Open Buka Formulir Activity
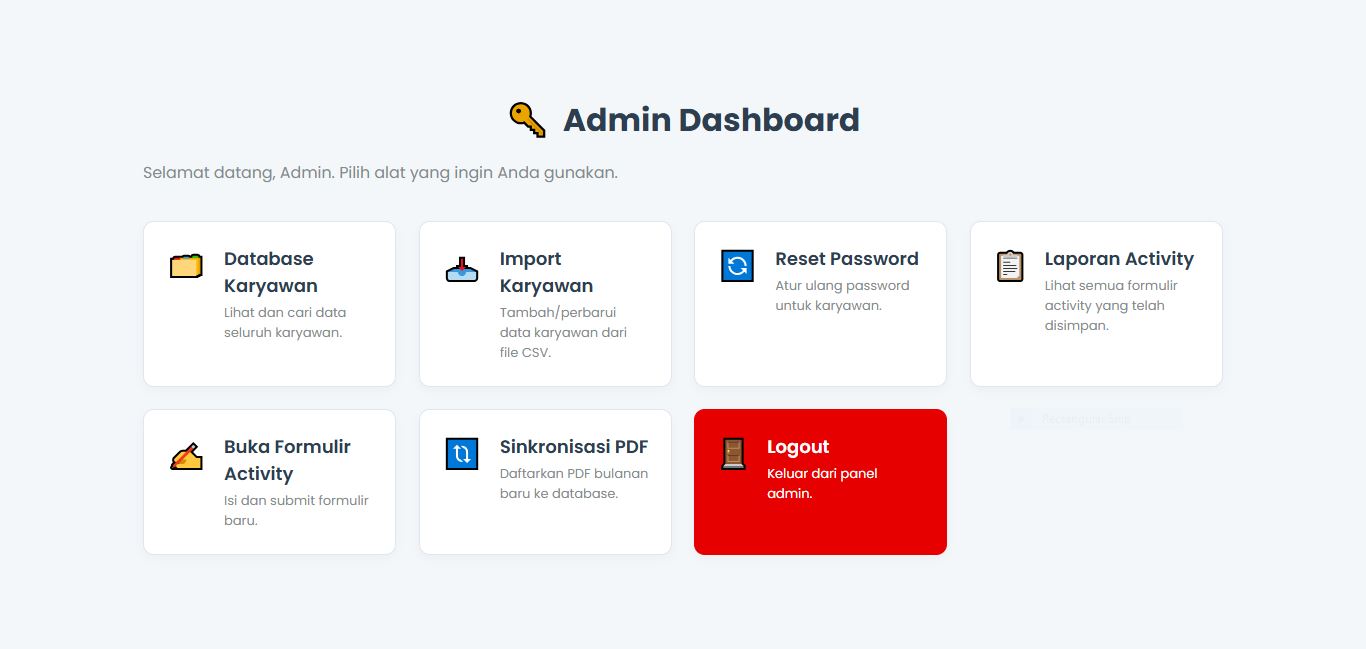The image size is (1366, 649). 269,480
